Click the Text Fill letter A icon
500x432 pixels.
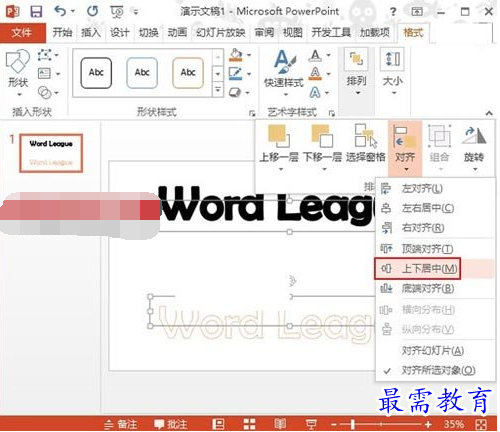(315, 55)
